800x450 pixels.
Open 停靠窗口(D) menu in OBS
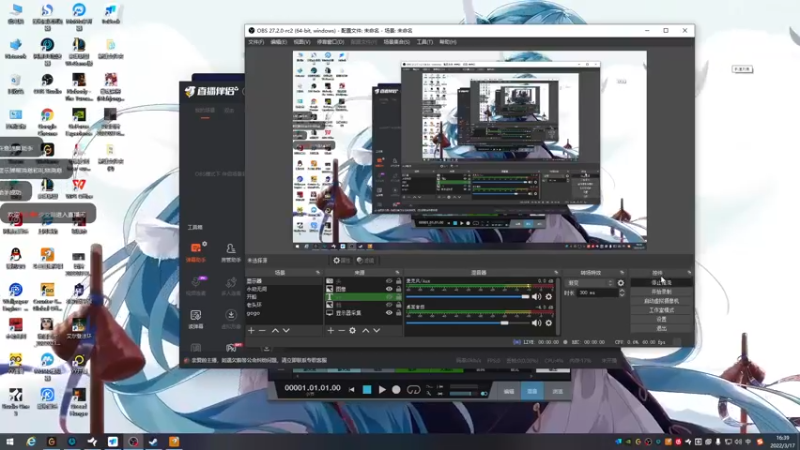(x=331, y=42)
